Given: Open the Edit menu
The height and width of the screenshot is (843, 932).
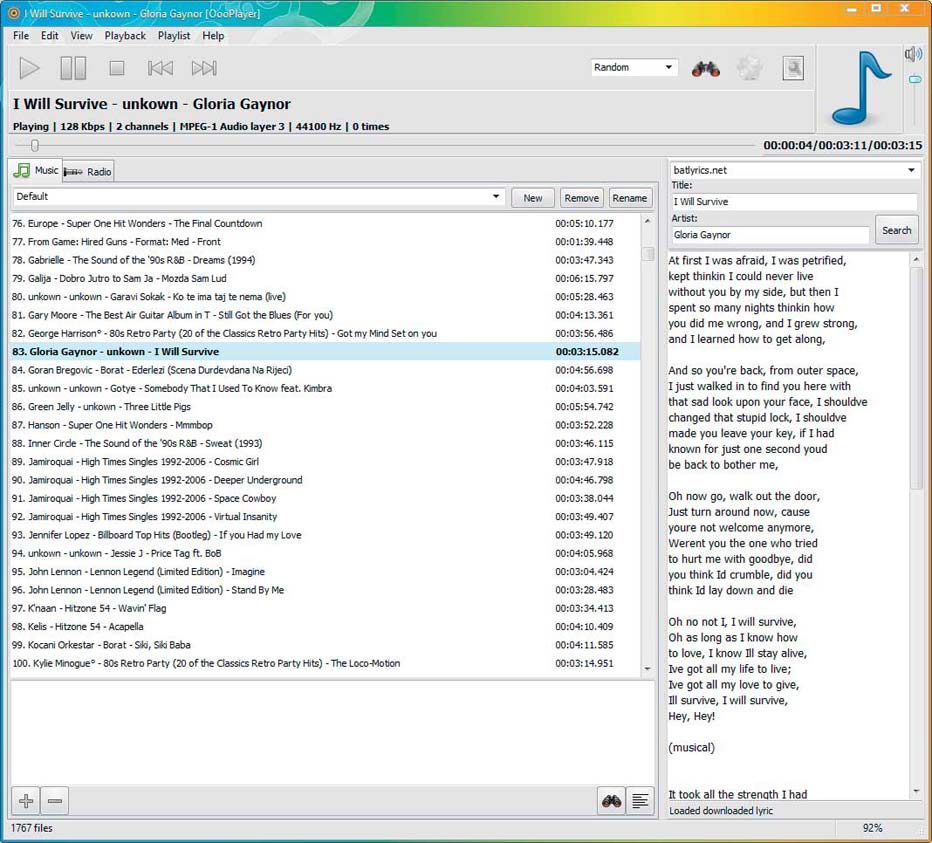Looking at the screenshot, I should 49,36.
